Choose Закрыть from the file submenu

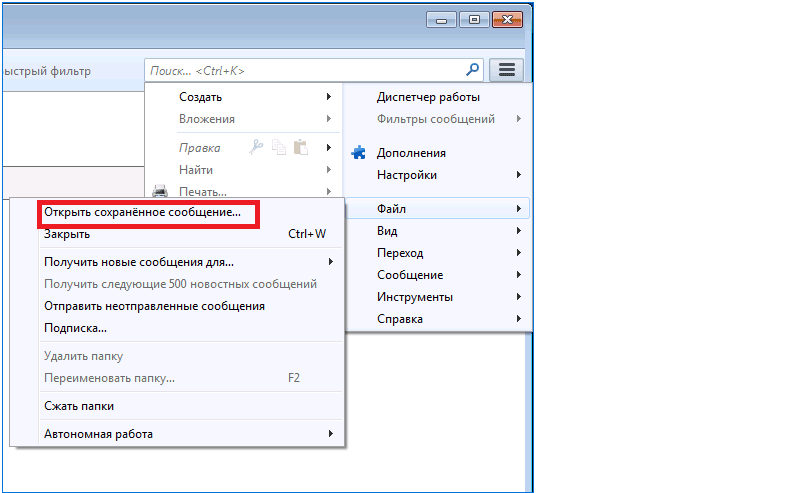[x=68, y=234]
